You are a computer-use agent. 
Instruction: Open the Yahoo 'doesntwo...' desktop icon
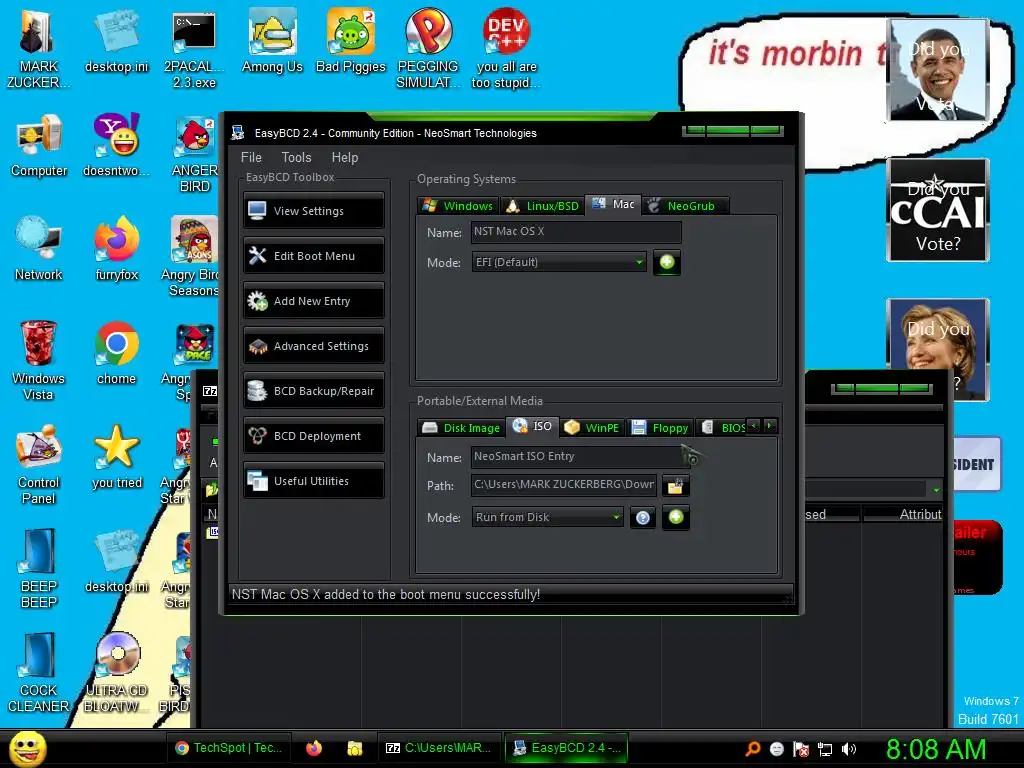tap(116, 146)
